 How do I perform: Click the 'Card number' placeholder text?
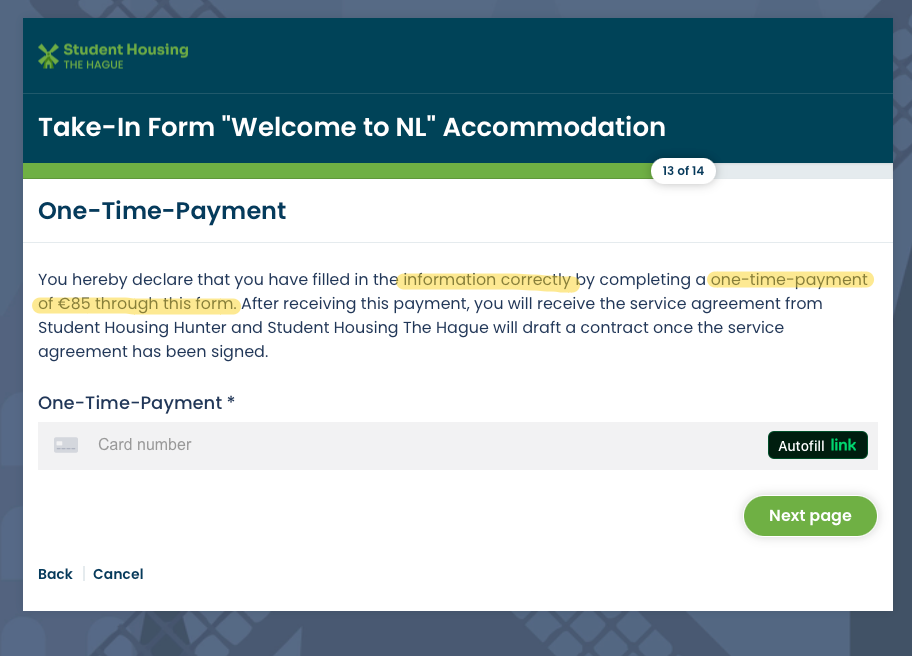[144, 444]
